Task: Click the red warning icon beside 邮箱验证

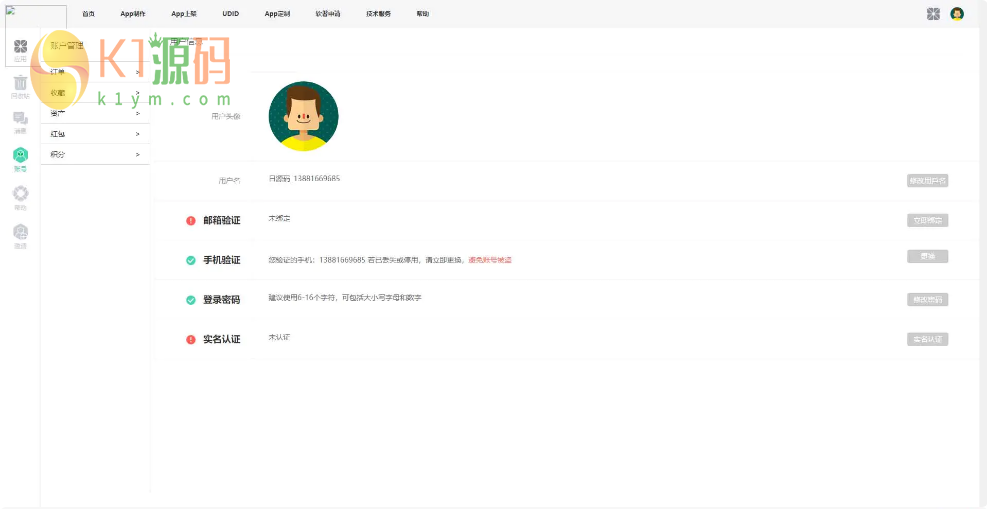Action: click(x=191, y=221)
